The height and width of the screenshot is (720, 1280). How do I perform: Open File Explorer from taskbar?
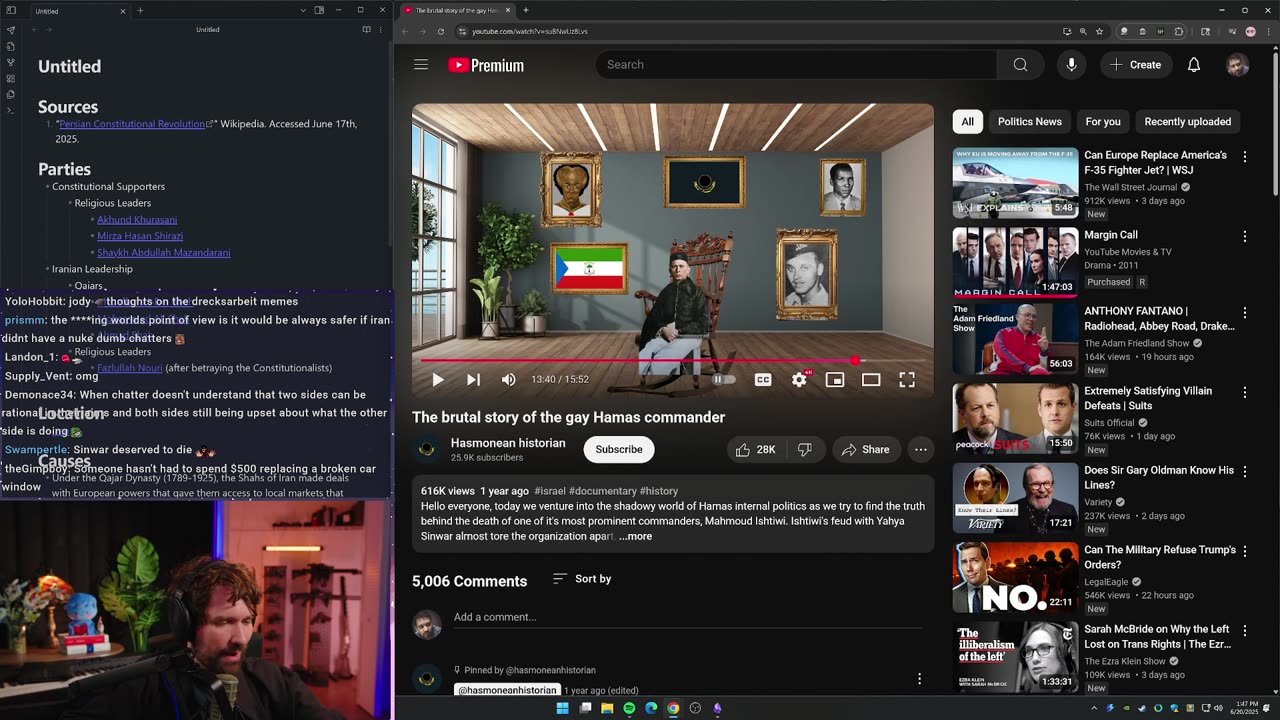pos(607,708)
